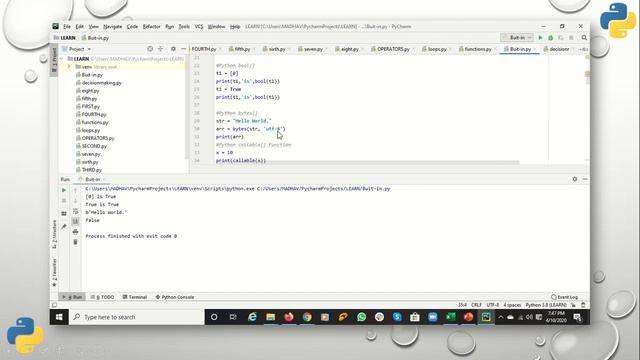This screenshot has width=640, height=360.
Task: Open the Python interpreter selector in the status bar
Action: pos(546,305)
